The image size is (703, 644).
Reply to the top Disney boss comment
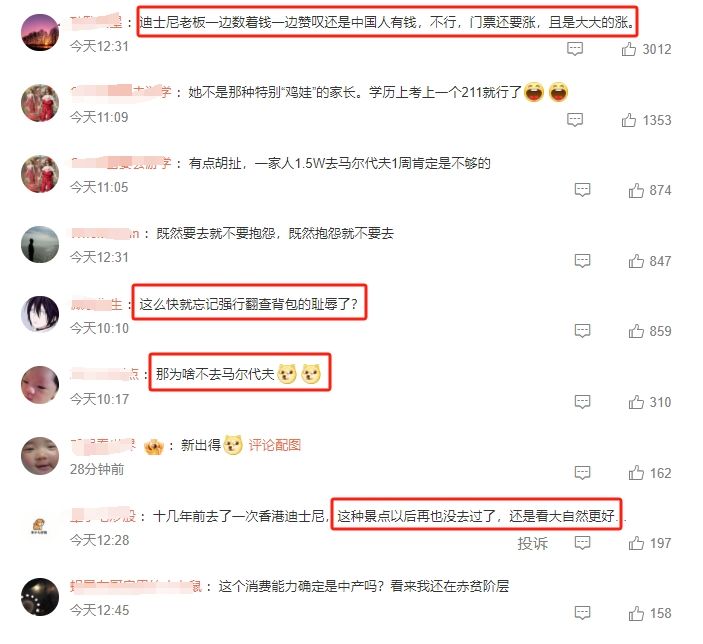click(x=575, y=48)
